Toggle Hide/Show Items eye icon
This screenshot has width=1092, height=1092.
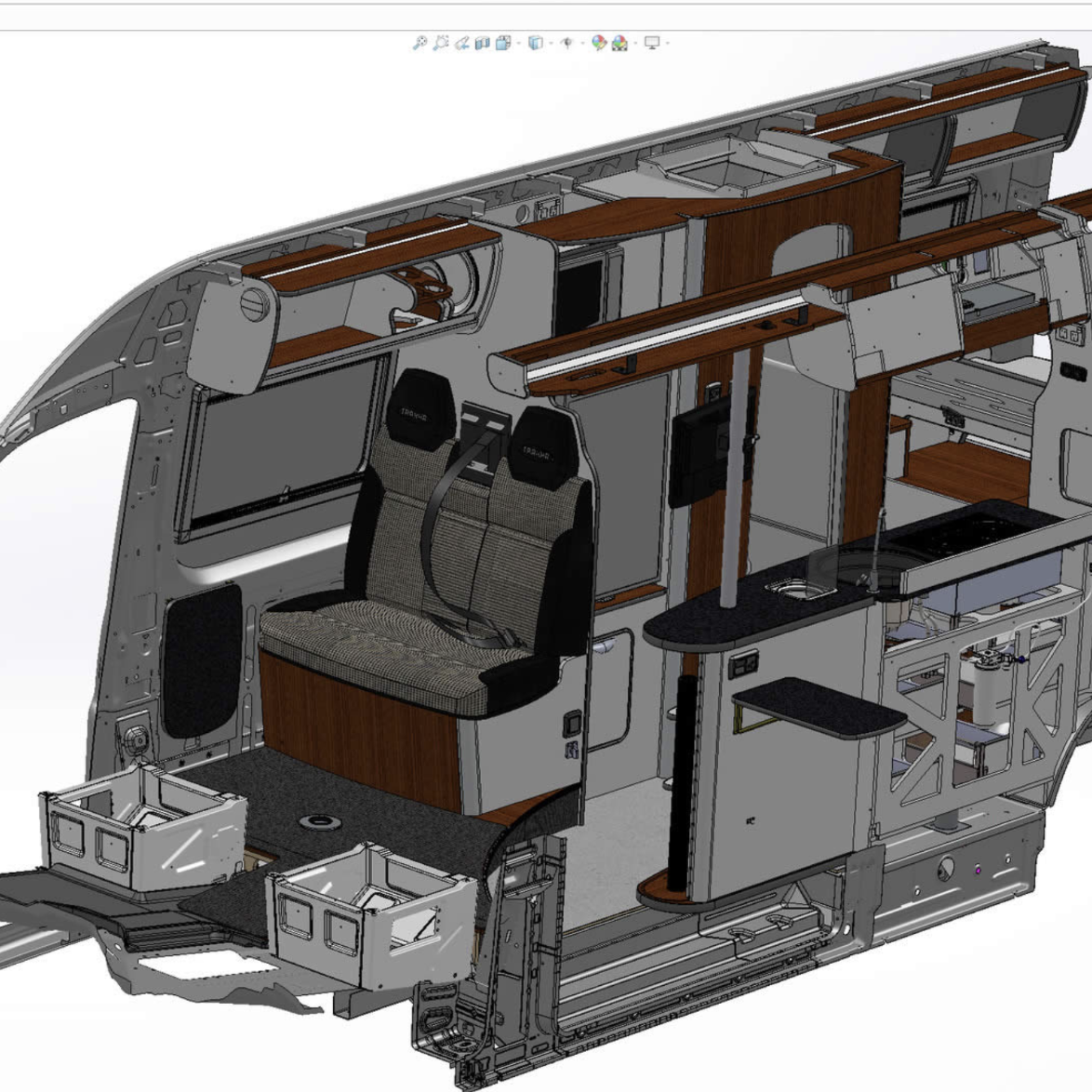pyautogui.click(x=567, y=43)
